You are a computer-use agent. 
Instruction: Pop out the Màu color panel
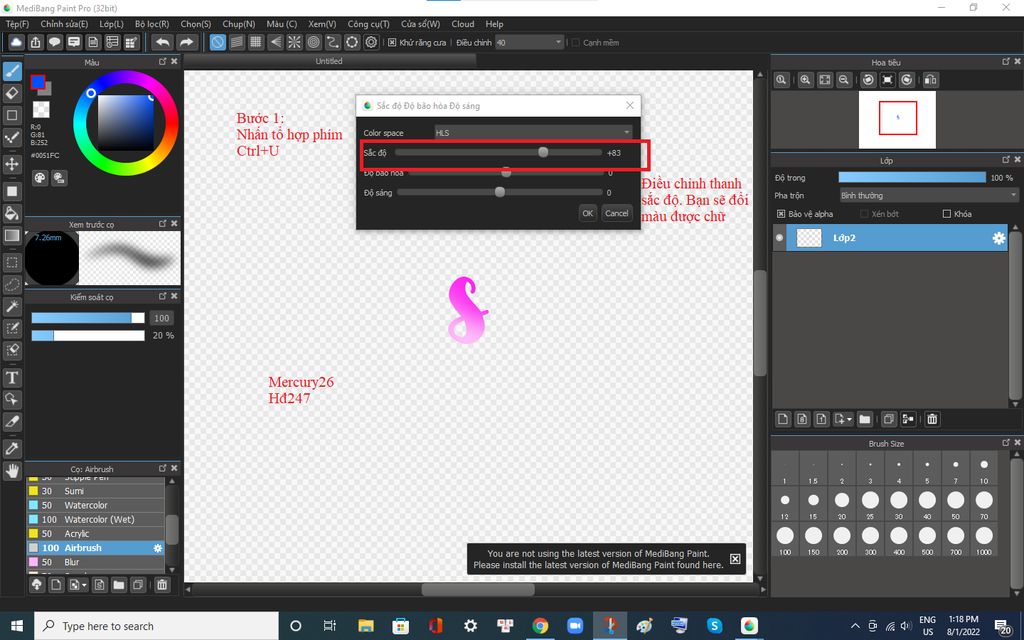pos(163,61)
